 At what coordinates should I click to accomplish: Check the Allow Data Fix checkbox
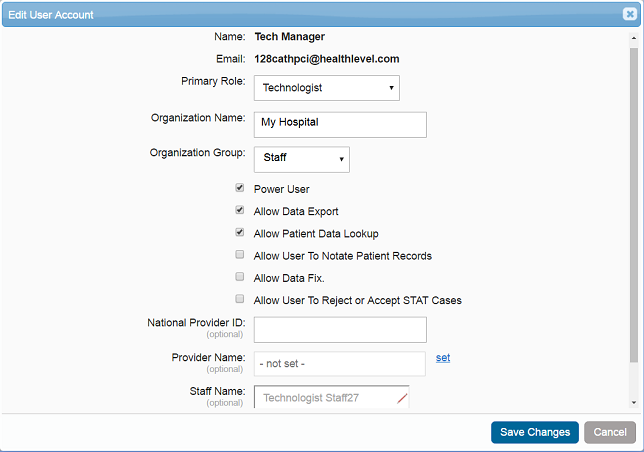[240, 277]
